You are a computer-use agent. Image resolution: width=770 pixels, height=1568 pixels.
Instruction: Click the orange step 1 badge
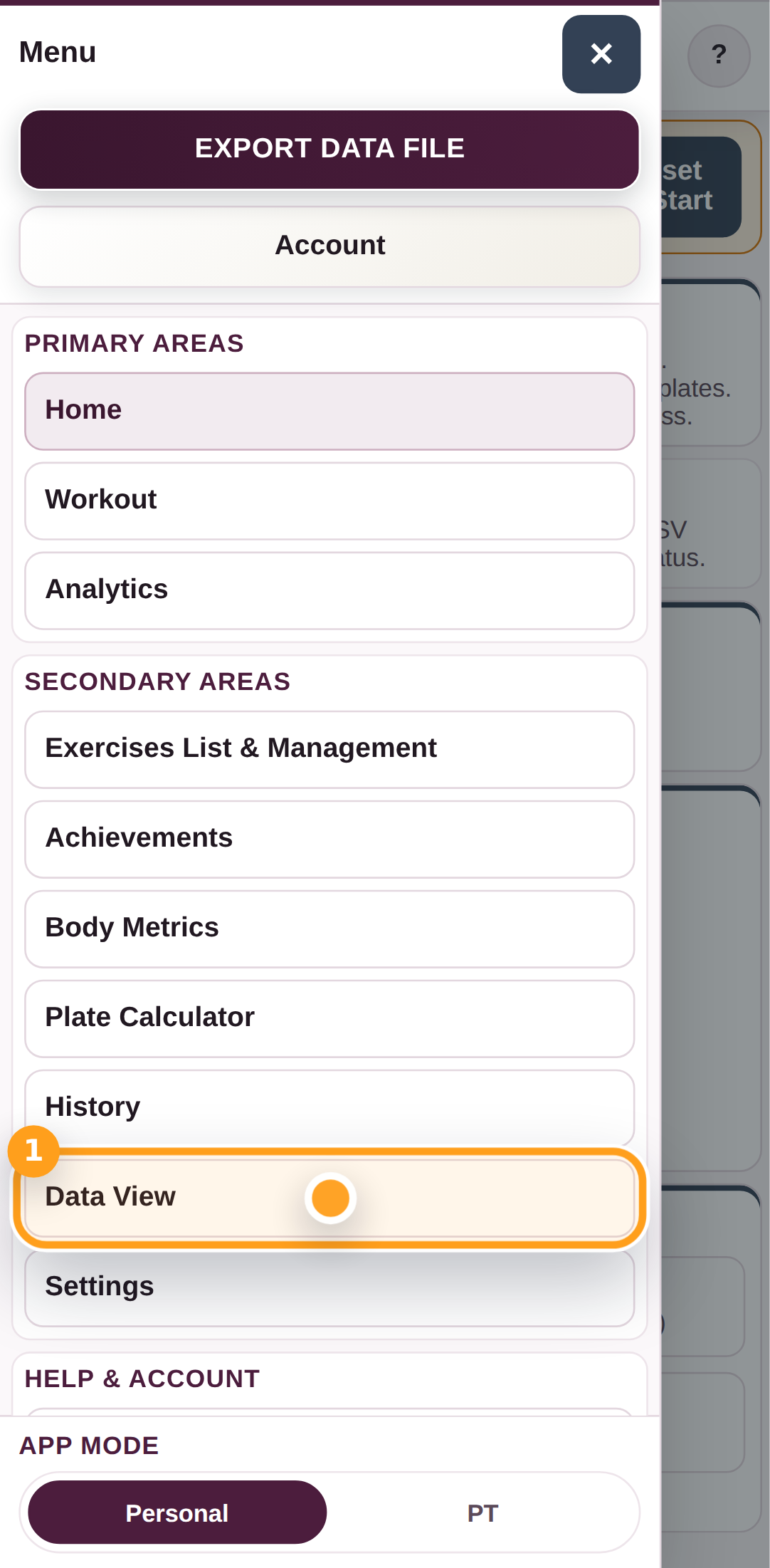[x=33, y=1151]
